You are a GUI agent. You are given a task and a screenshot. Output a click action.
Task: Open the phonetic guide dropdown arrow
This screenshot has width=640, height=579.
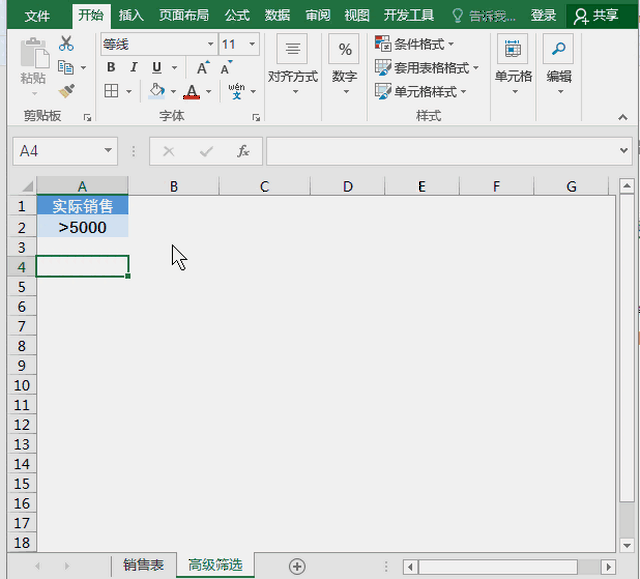[x=253, y=91]
